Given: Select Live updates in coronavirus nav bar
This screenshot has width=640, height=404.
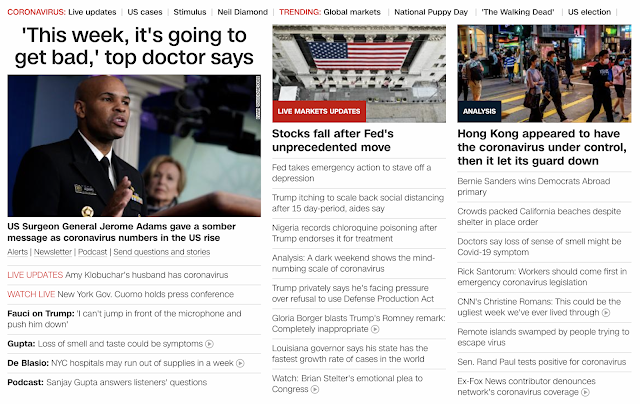Looking at the screenshot, I should coord(92,12).
